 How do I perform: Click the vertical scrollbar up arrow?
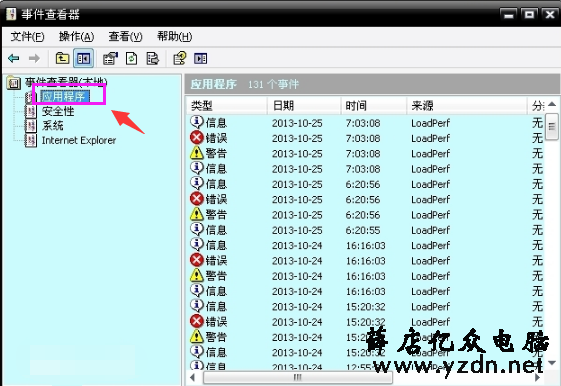tap(552, 104)
